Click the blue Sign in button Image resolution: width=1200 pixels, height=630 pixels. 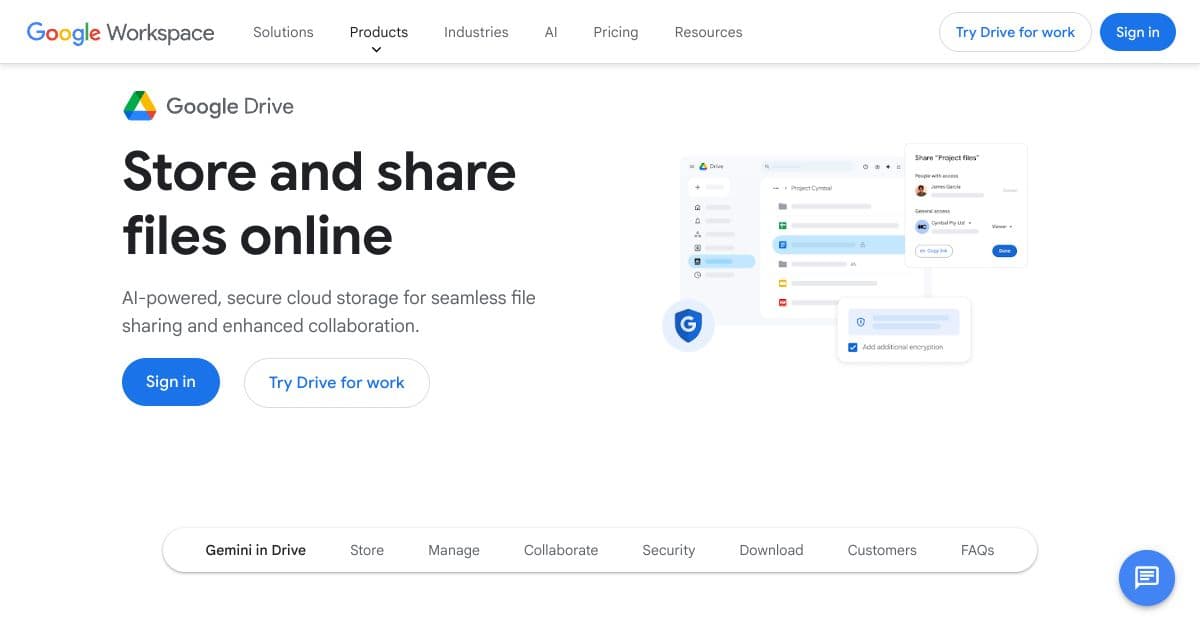pos(1138,32)
